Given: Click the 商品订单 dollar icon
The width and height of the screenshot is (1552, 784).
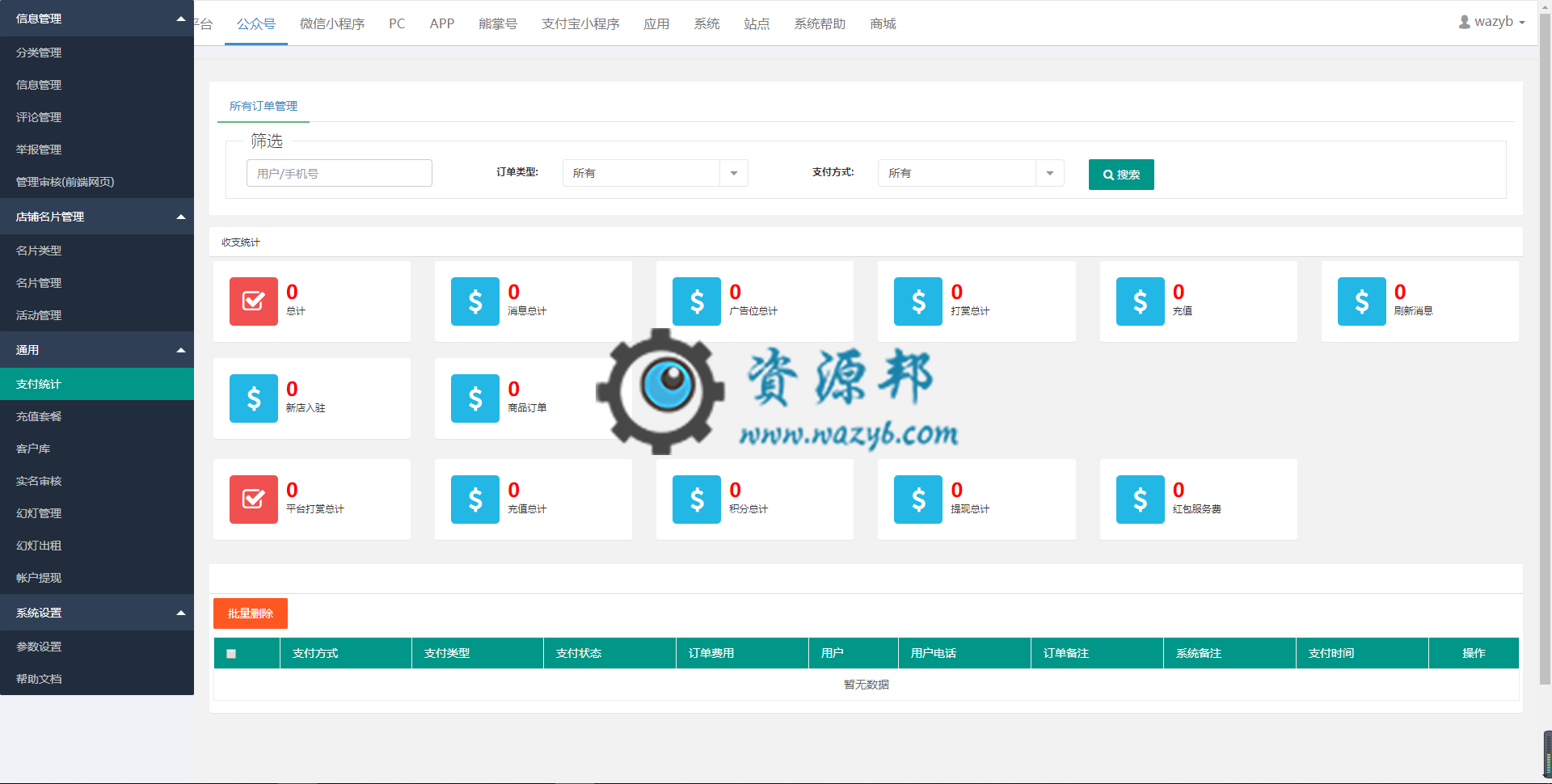Looking at the screenshot, I should [474, 398].
